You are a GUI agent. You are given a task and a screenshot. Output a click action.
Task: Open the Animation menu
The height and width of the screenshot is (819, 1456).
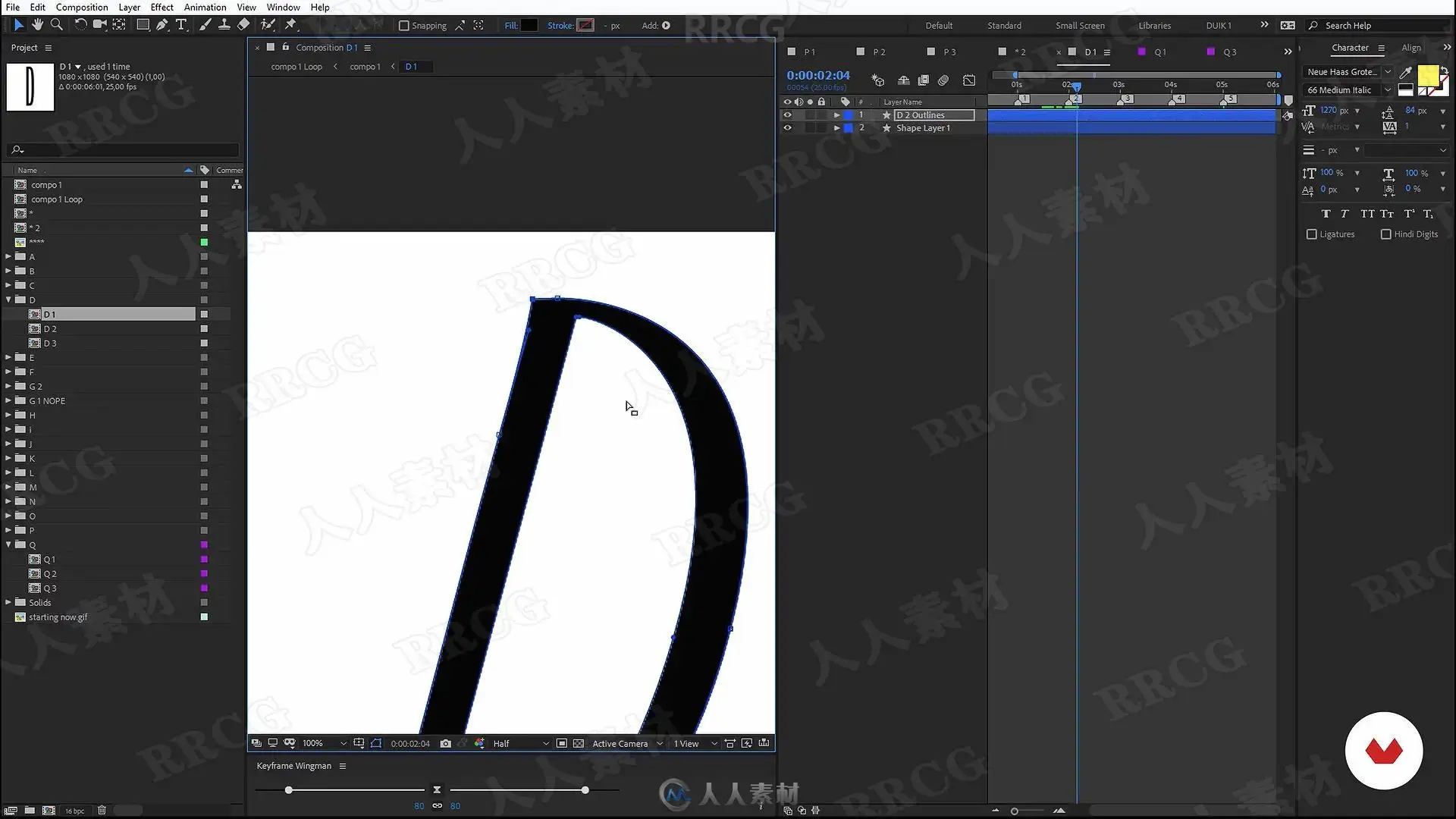[205, 7]
